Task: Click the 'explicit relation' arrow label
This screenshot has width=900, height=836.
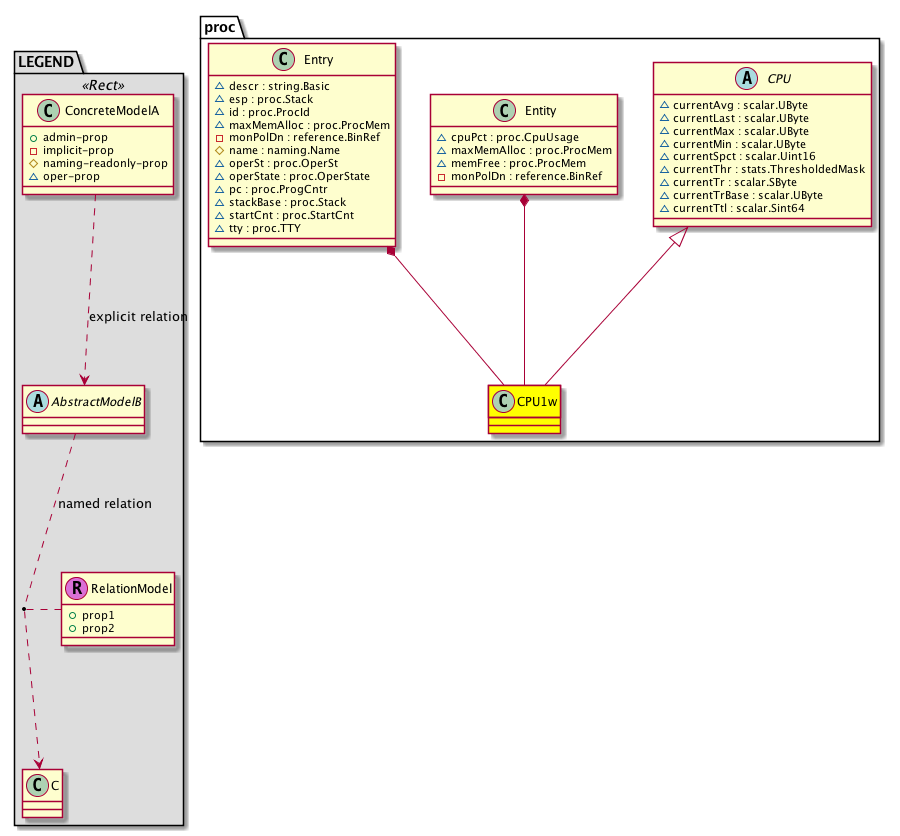Action: coord(138,317)
